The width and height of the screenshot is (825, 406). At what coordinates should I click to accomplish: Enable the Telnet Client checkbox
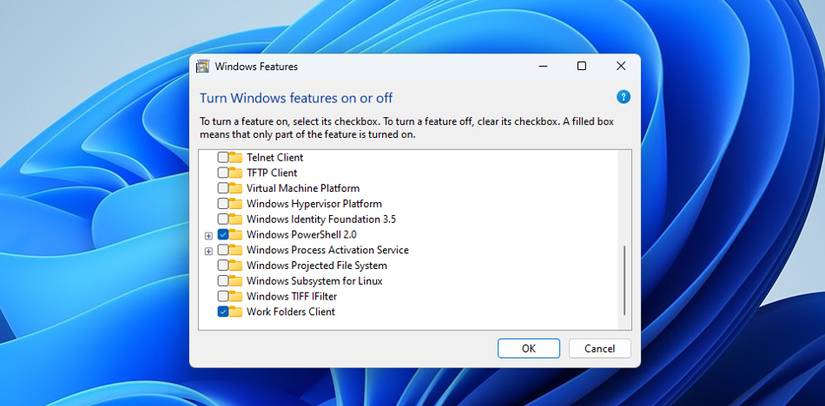[223, 157]
